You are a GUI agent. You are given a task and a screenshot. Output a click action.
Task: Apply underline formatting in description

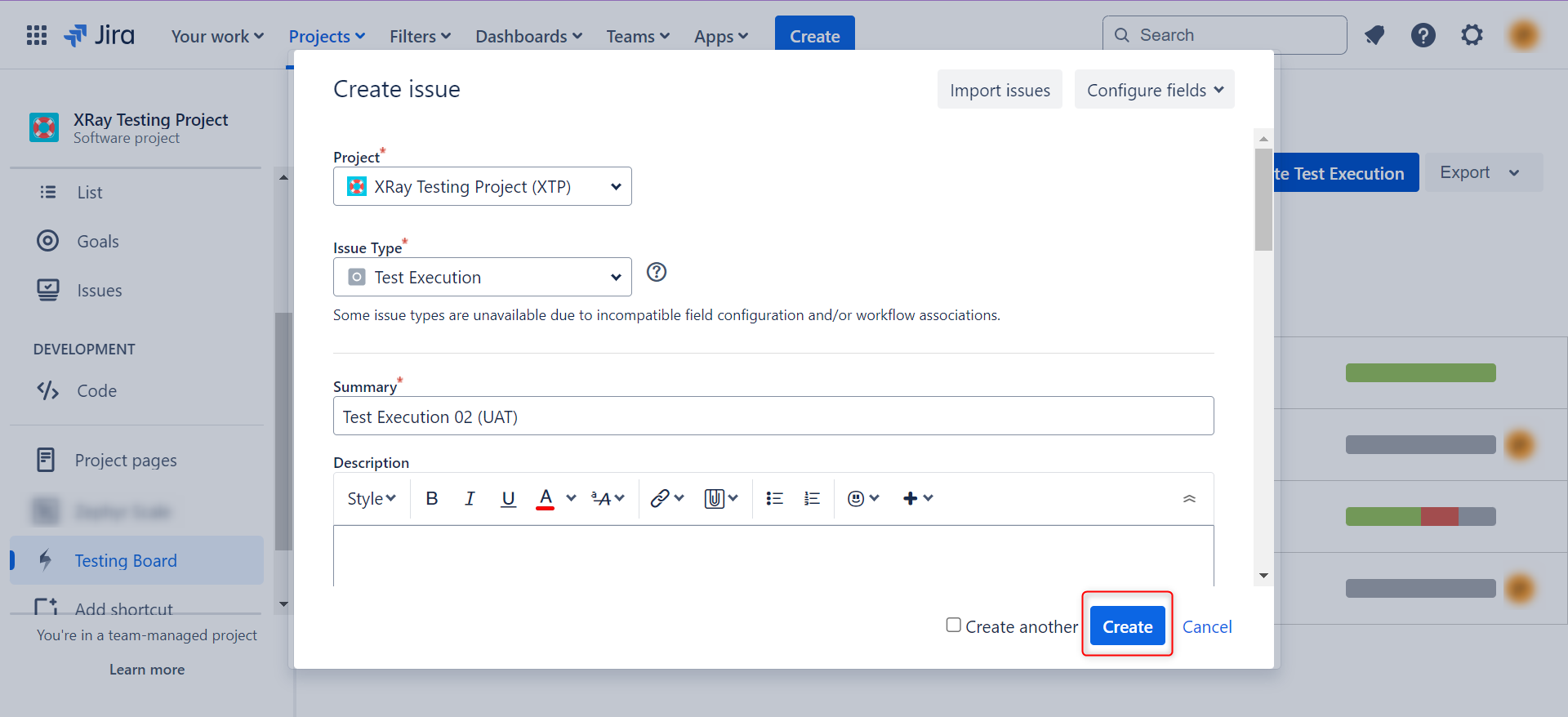[x=508, y=498]
